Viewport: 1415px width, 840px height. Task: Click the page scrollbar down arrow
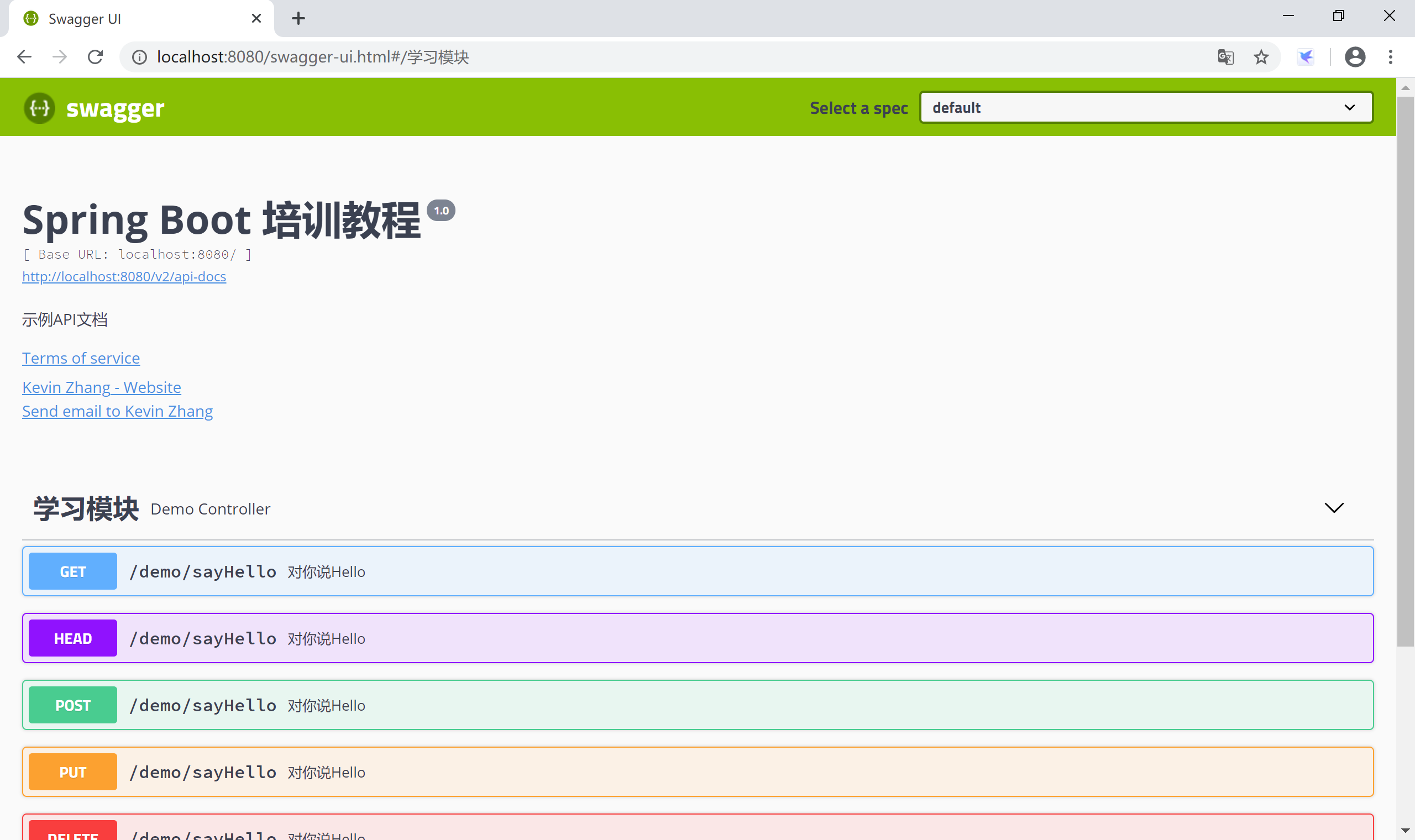click(1406, 831)
